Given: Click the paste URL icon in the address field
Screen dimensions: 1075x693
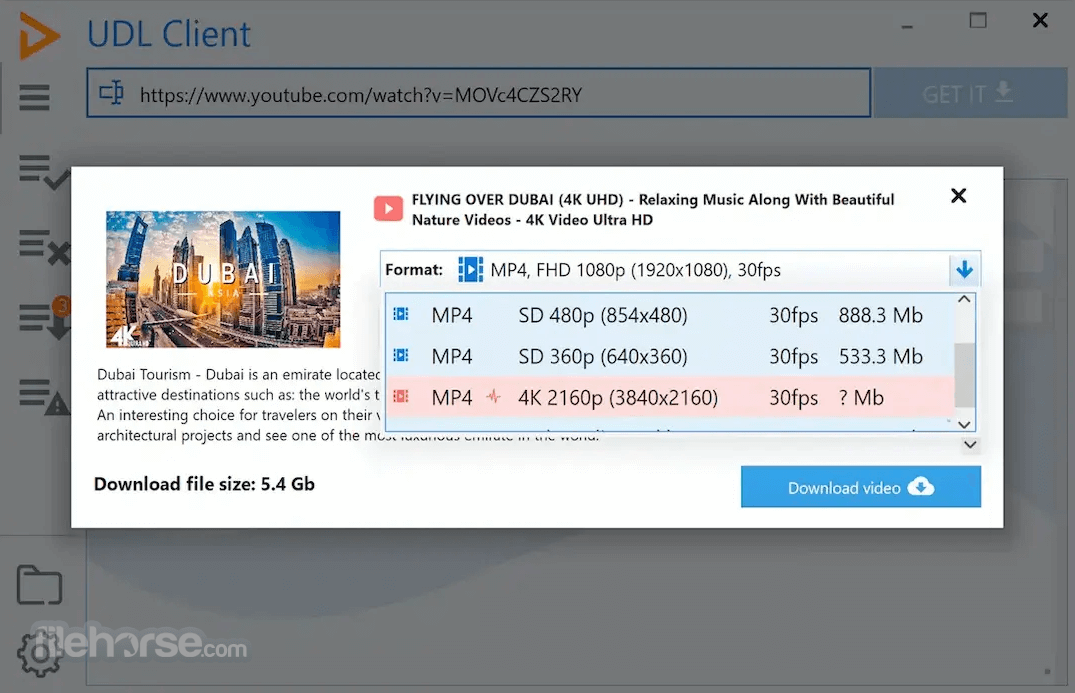Looking at the screenshot, I should click(111, 93).
